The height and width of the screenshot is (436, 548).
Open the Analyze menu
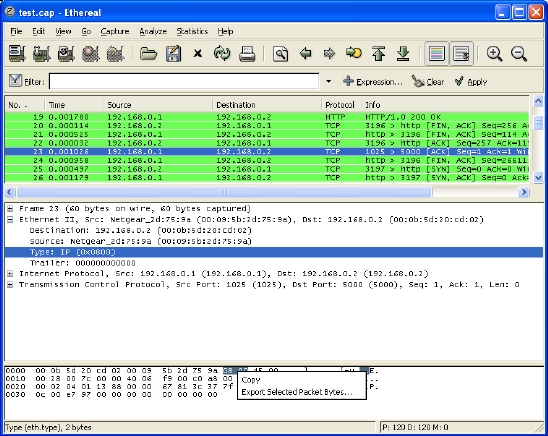coord(153,31)
